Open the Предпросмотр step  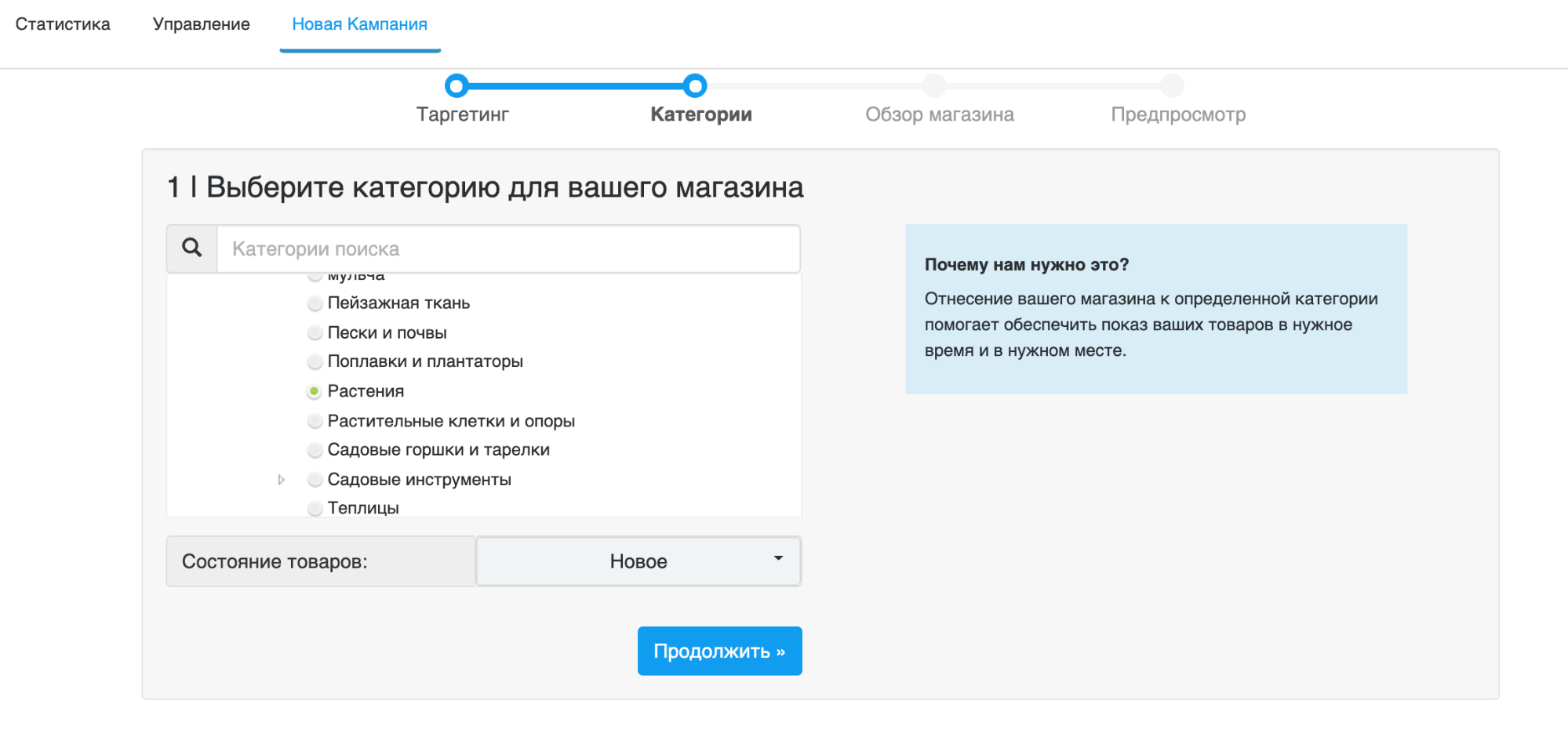click(x=1178, y=114)
